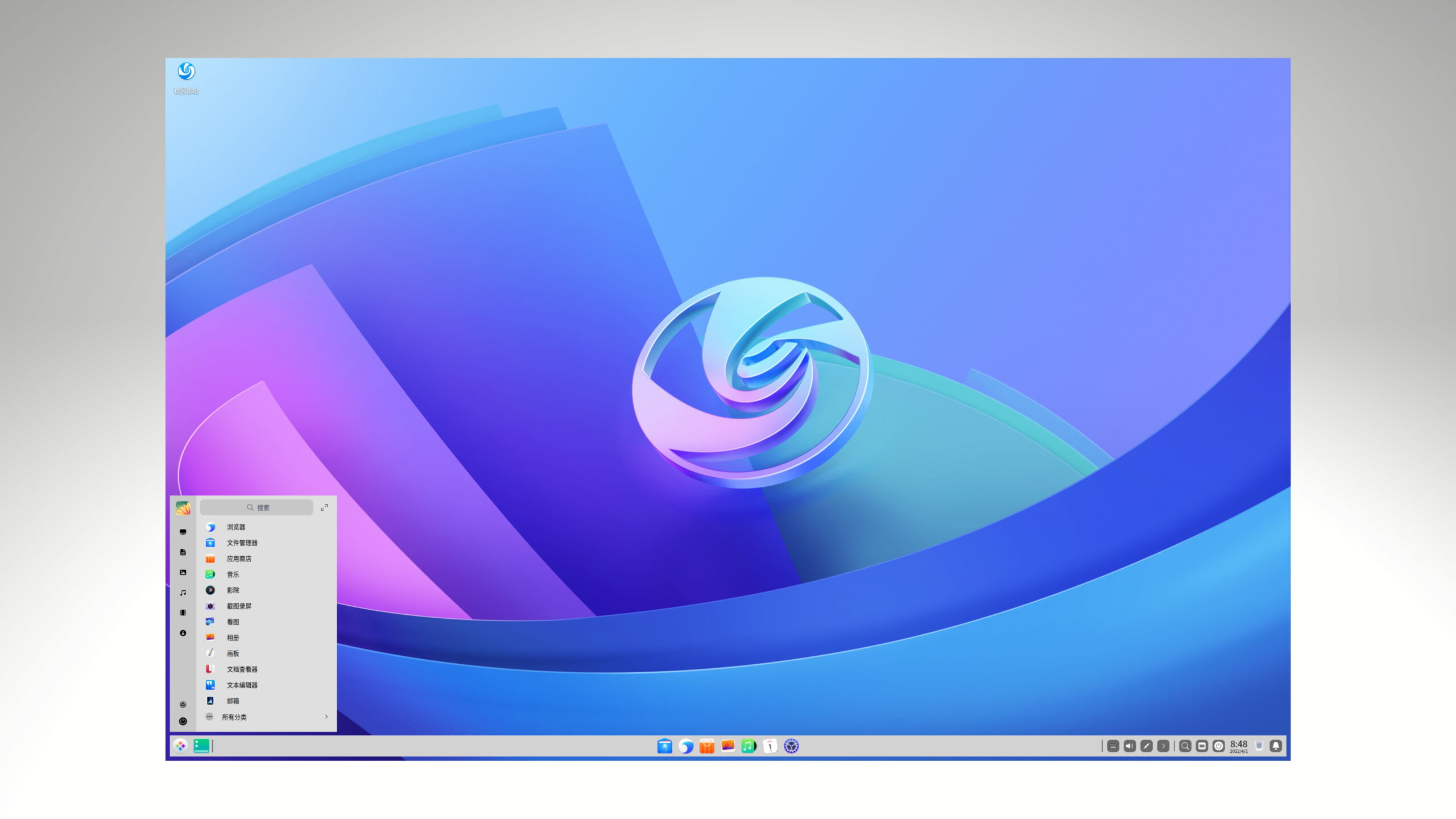The image size is (1456, 819).
Task: Launch 文件管理器 from the launcher menu
Action: click(x=266, y=543)
